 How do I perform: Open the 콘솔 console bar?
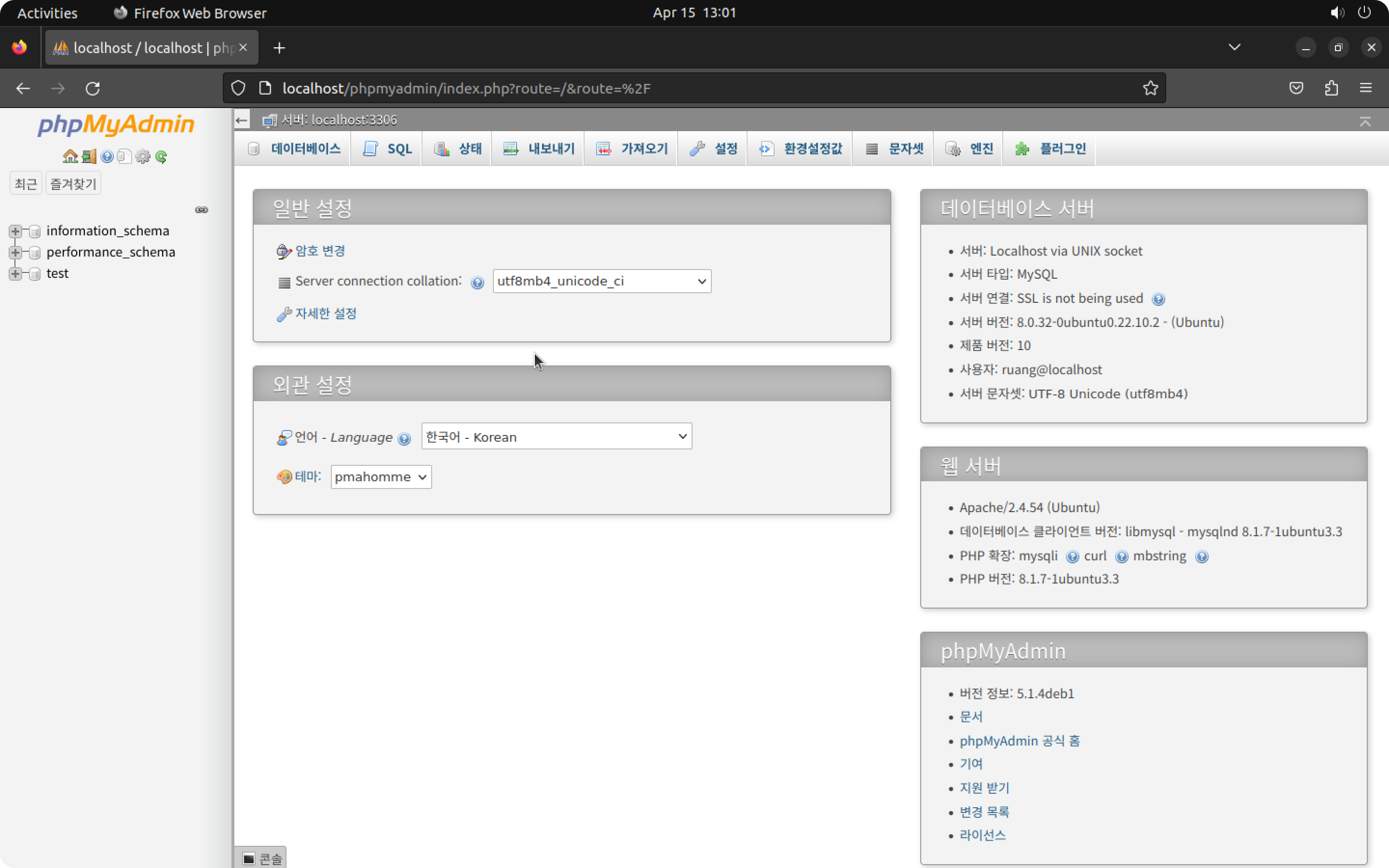(x=261, y=858)
